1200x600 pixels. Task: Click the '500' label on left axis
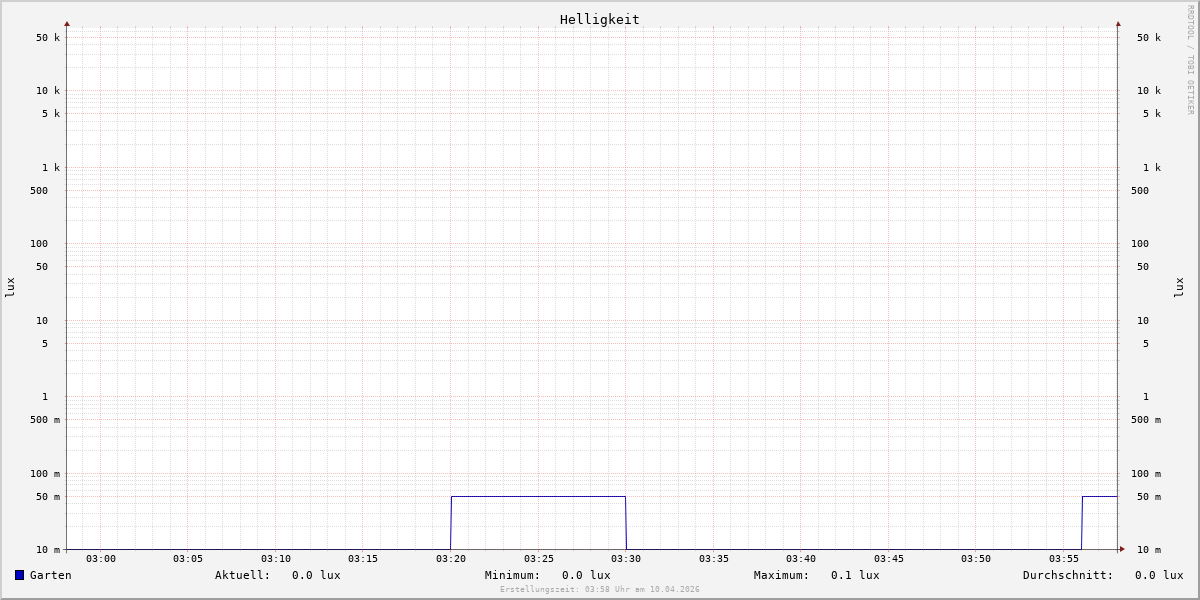(39, 191)
